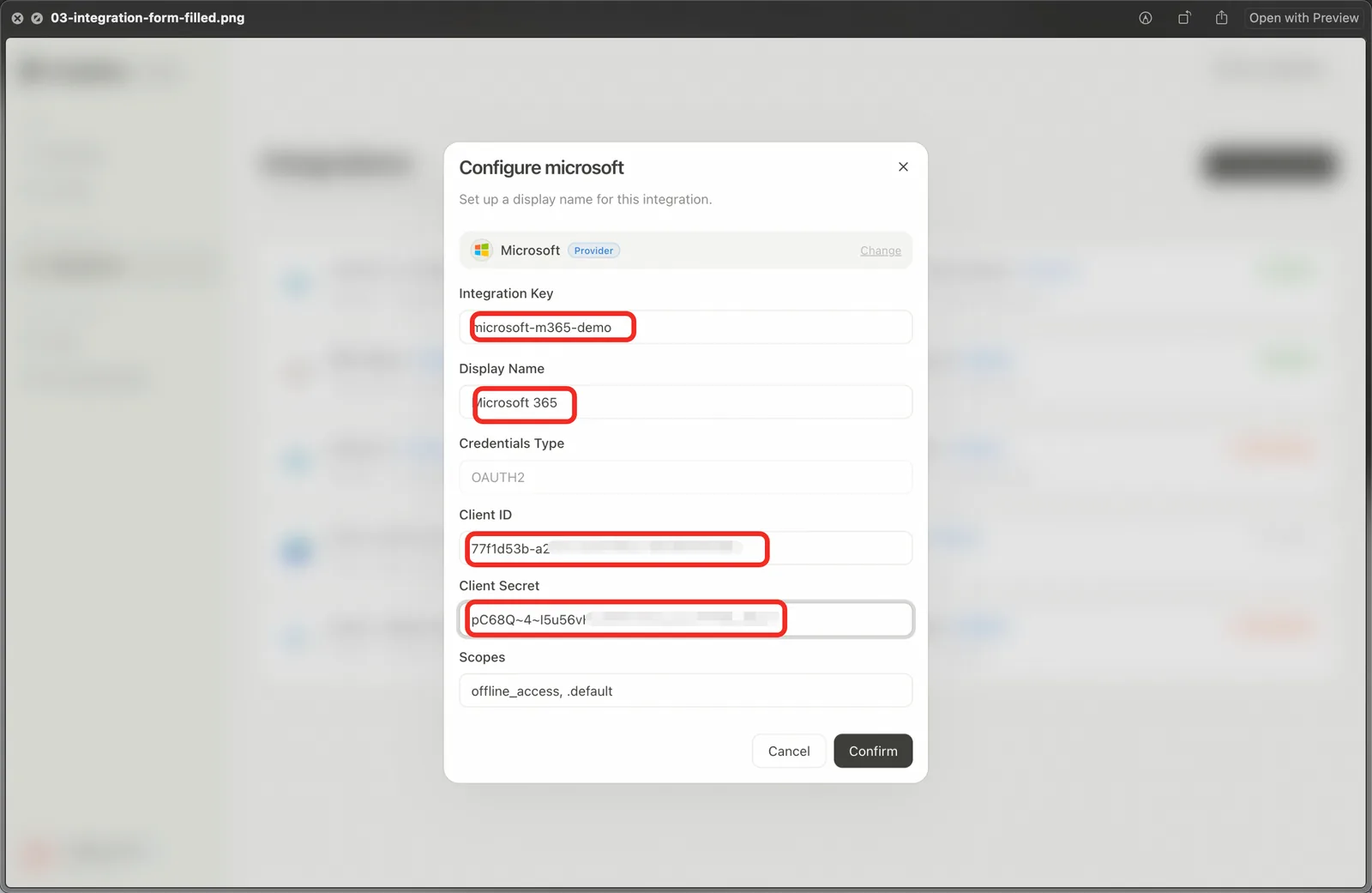The height and width of the screenshot is (893, 1372).
Task: Focus the Display Name input field
Action: click(685, 402)
